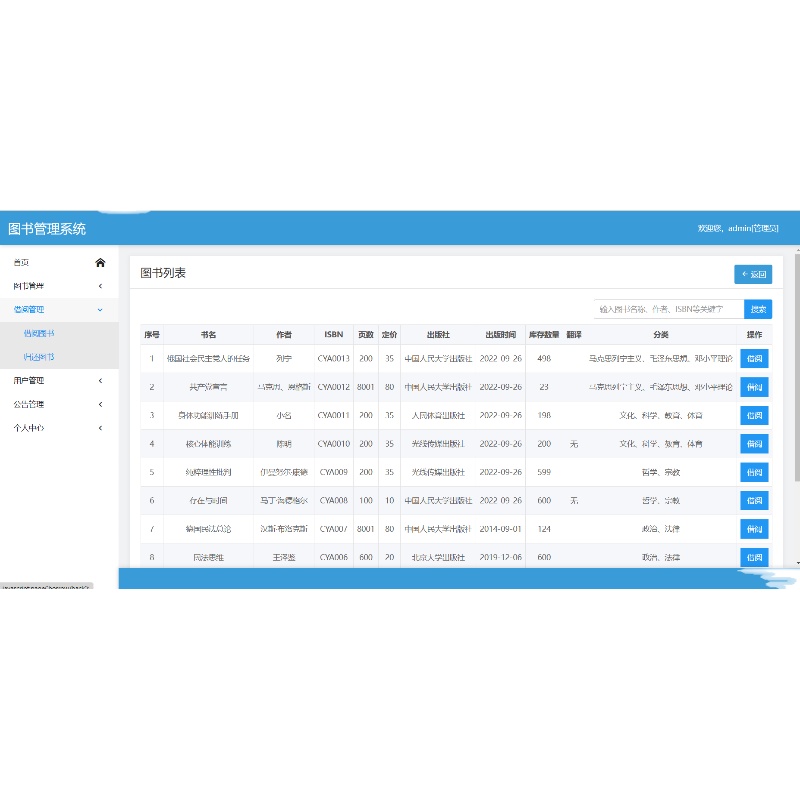Click the ISBN cell CYA008
The width and height of the screenshot is (800, 800).
334,500
